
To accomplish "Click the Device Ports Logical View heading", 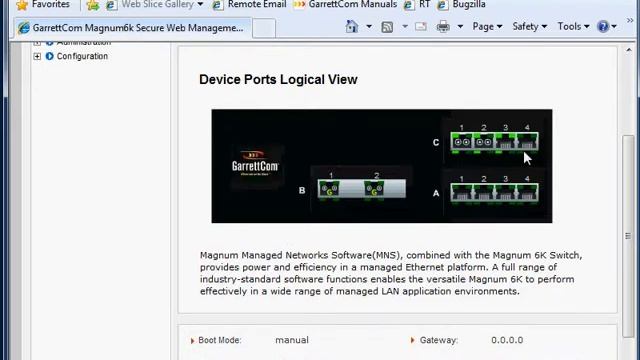I will tap(278, 79).
